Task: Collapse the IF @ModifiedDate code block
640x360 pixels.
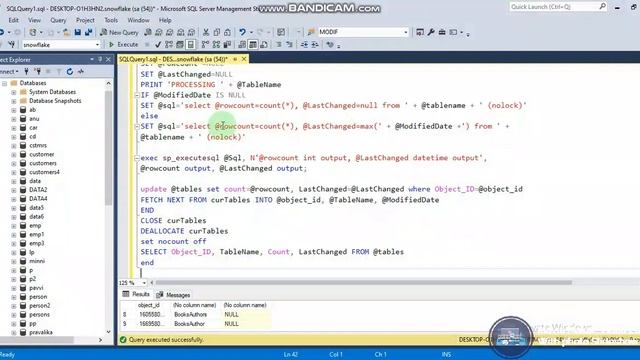Action: (x=137, y=95)
